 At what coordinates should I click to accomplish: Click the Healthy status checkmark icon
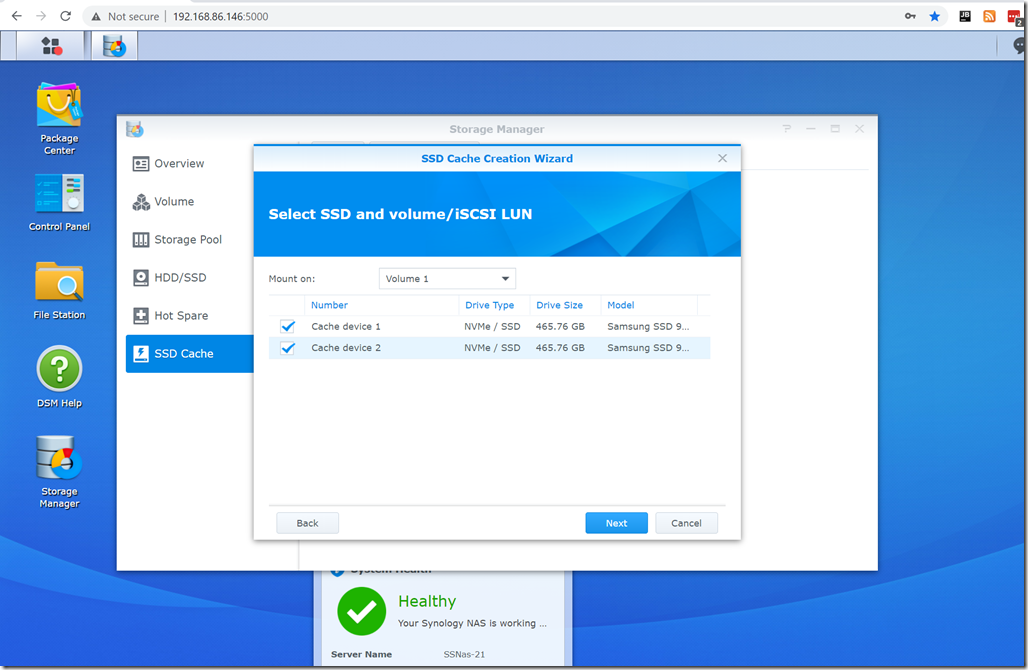361,611
